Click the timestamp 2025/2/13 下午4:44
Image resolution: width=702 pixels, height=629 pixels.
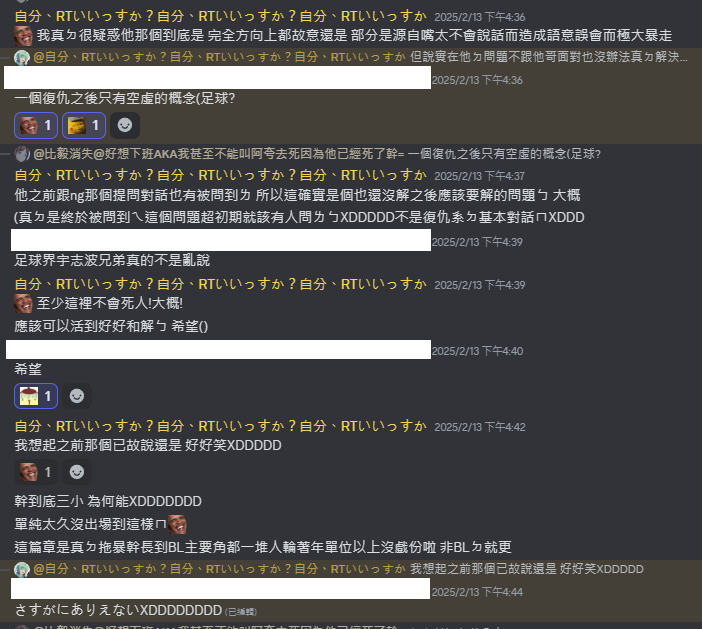coord(477,592)
